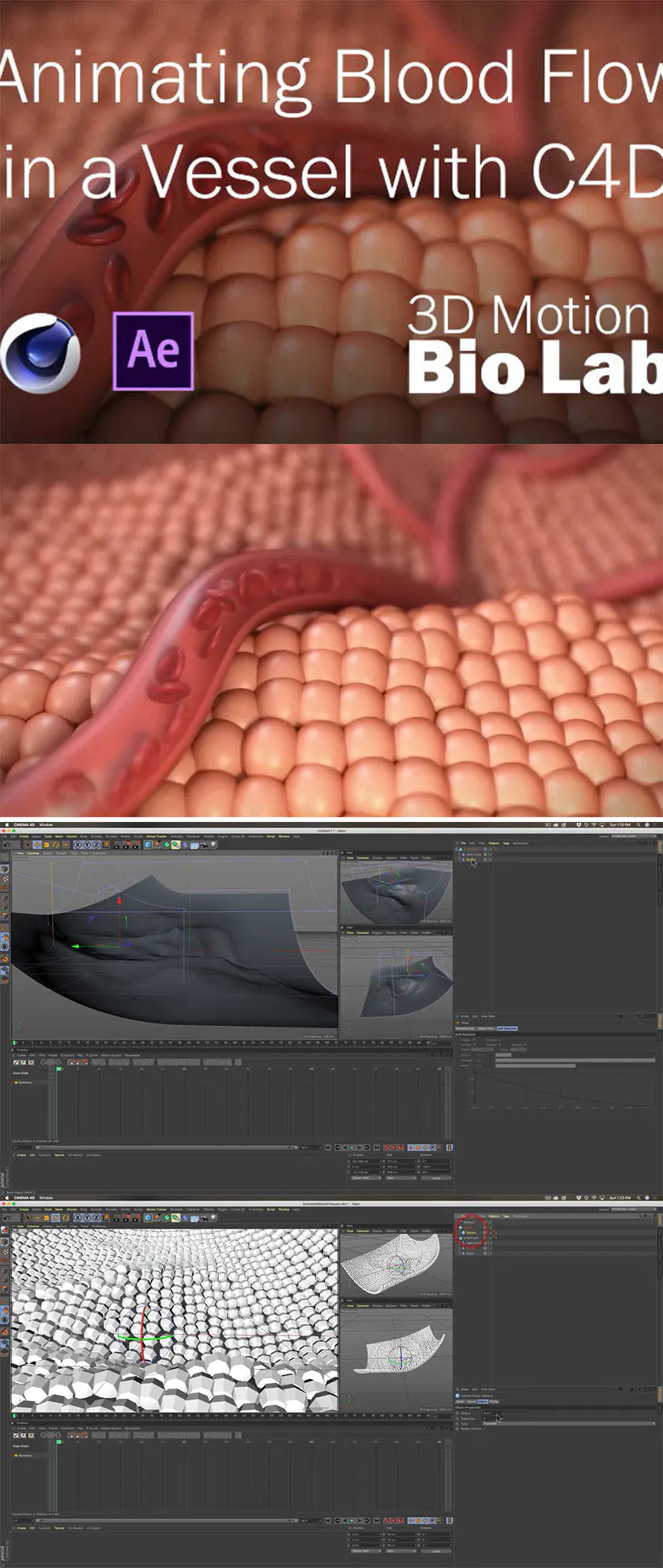663x1568 pixels.
Task: Open Tags menu in upper Object Manager
Action: [x=506, y=843]
